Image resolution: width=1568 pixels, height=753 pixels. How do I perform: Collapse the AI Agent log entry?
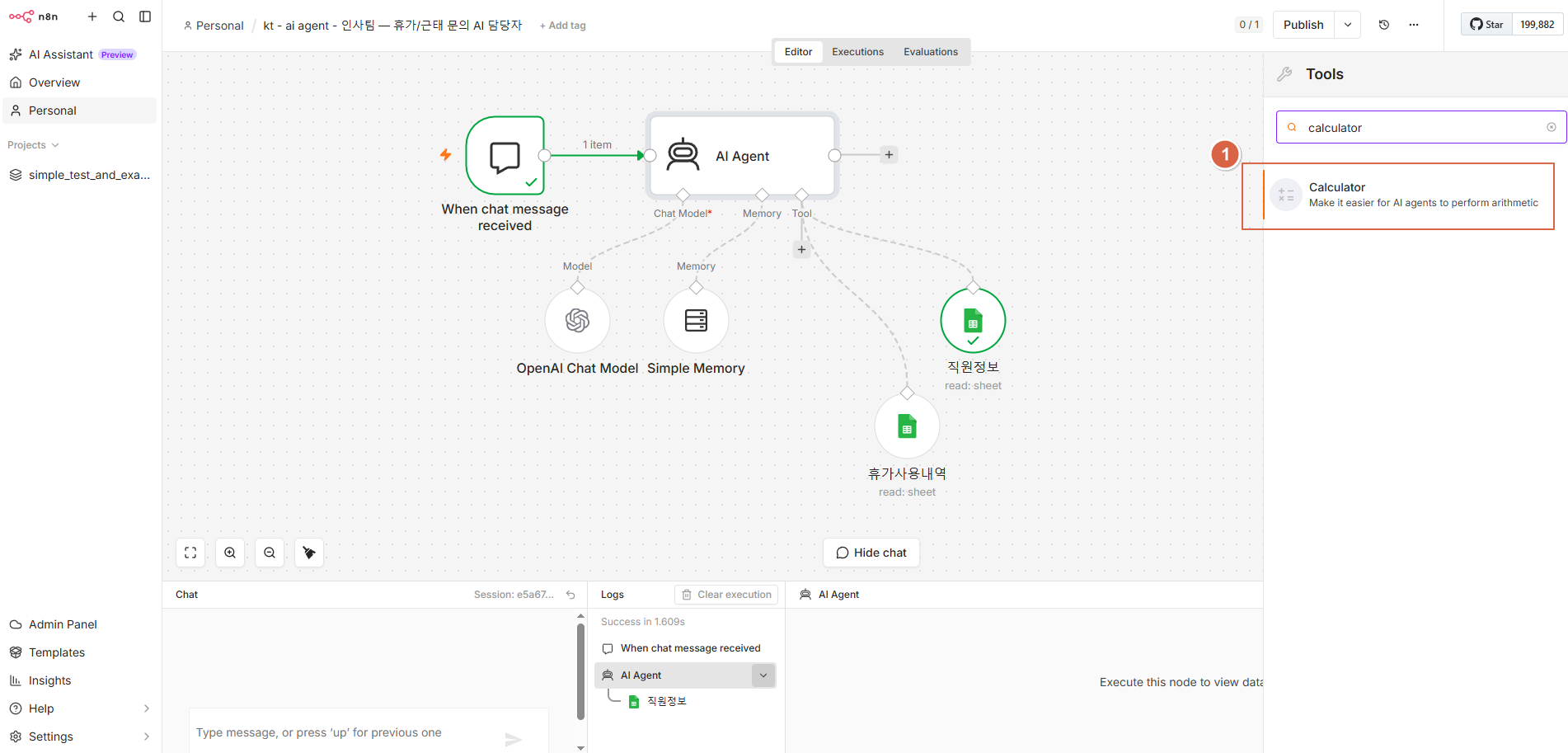(x=763, y=675)
